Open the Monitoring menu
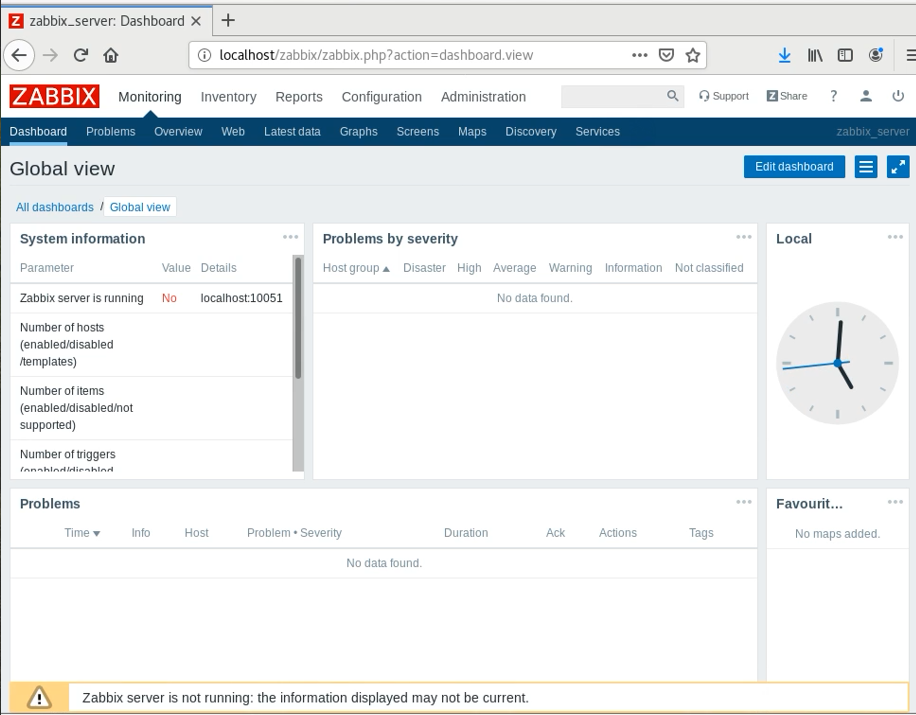Screen dimensions: 916x715 (150, 97)
